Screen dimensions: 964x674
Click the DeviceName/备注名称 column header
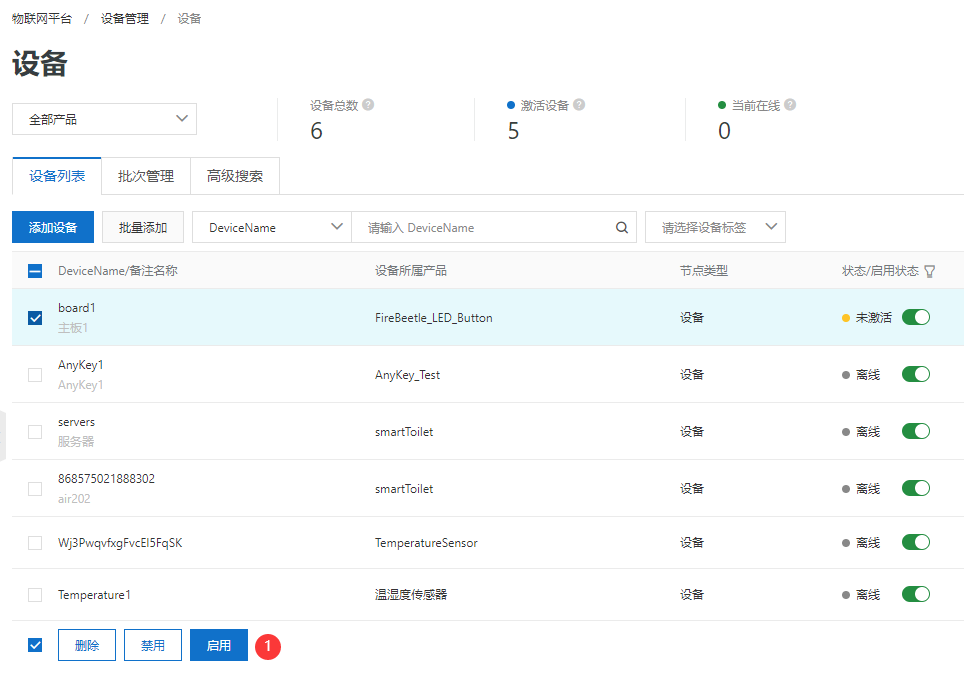pos(117,271)
